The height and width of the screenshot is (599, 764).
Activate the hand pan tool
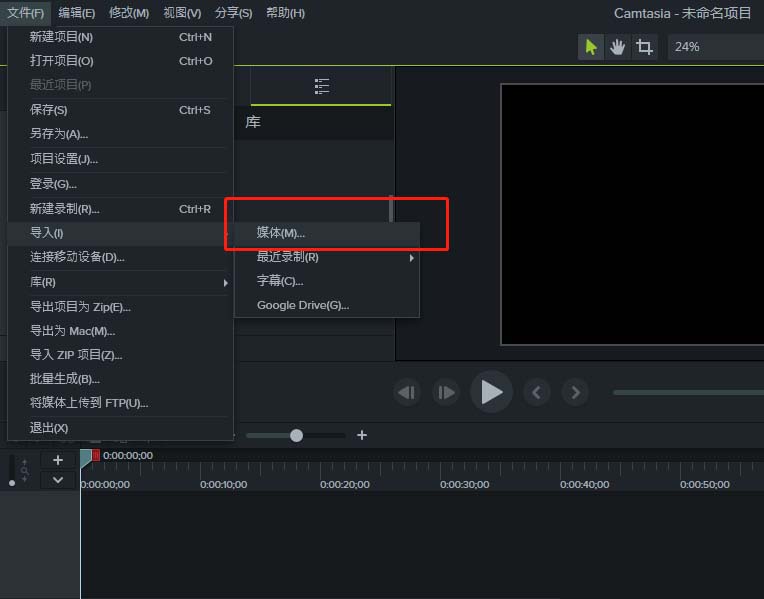[618, 47]
